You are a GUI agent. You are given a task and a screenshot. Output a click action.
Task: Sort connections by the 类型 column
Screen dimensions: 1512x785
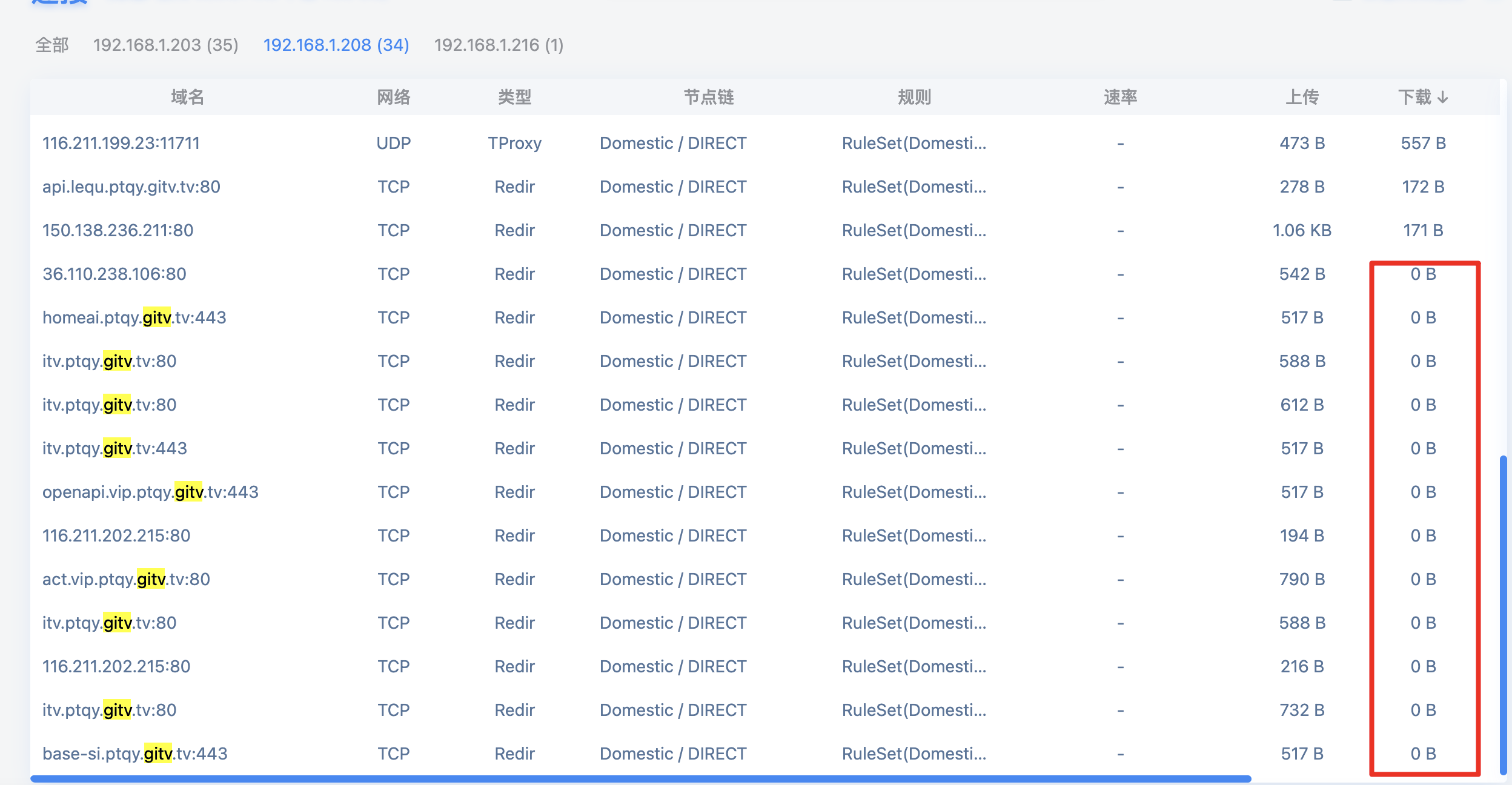coord(516,97)
